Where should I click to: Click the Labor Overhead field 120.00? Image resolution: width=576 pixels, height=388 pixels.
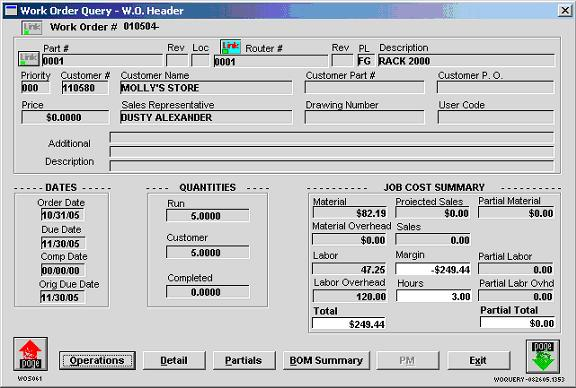point(350,296)
